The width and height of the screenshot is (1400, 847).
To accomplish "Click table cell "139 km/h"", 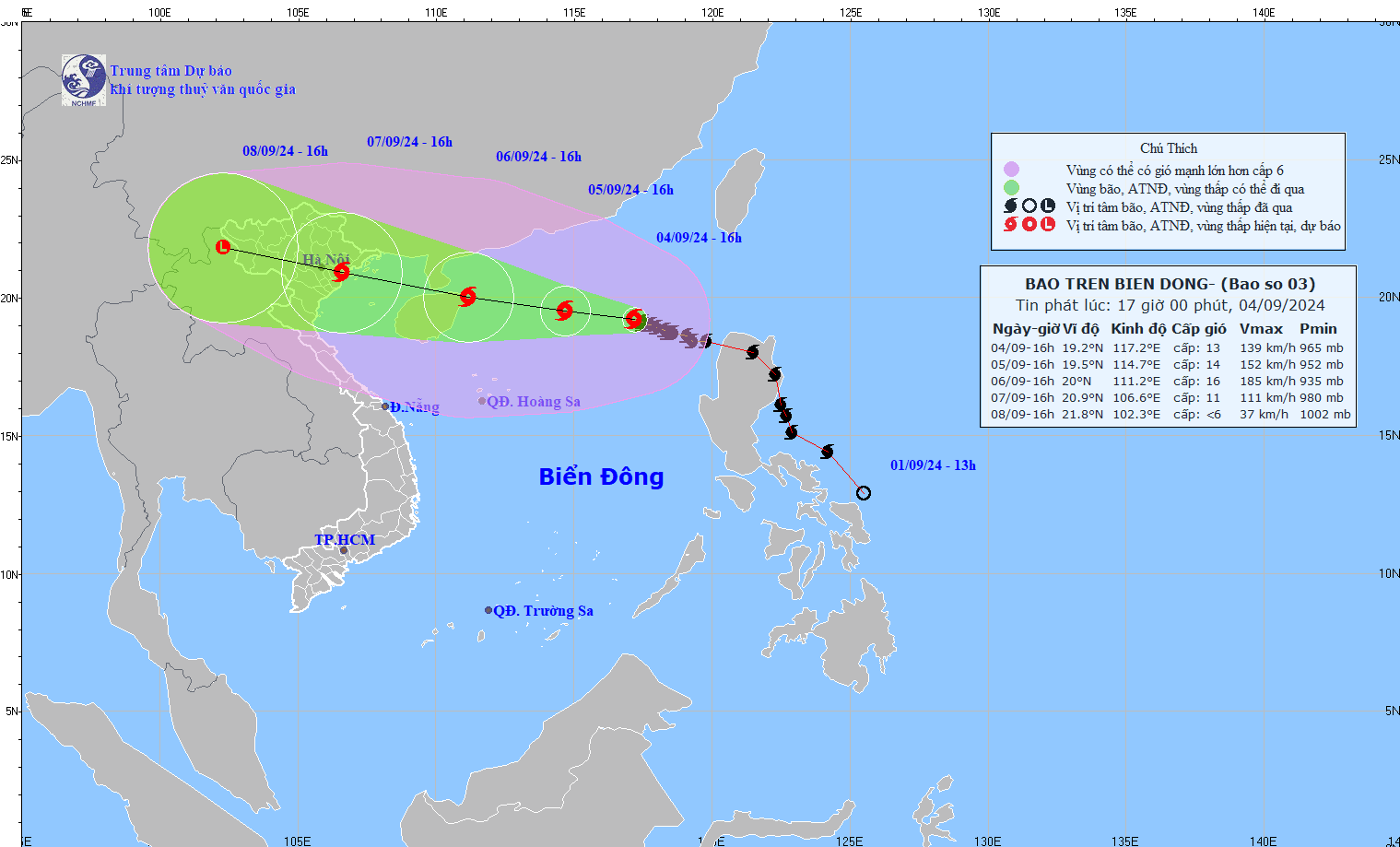I will tap(1268, 348).
